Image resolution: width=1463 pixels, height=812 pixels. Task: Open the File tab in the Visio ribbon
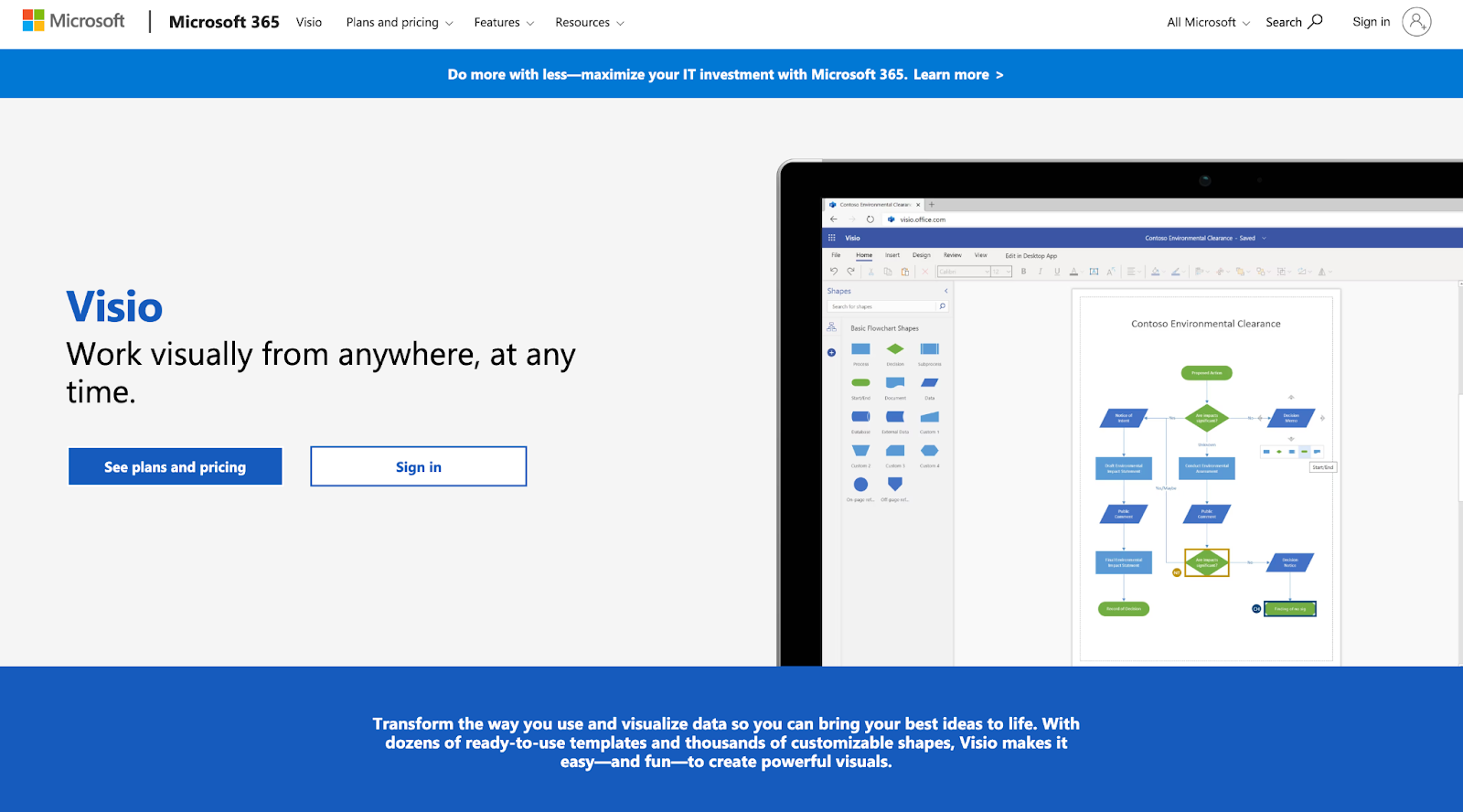836,255
